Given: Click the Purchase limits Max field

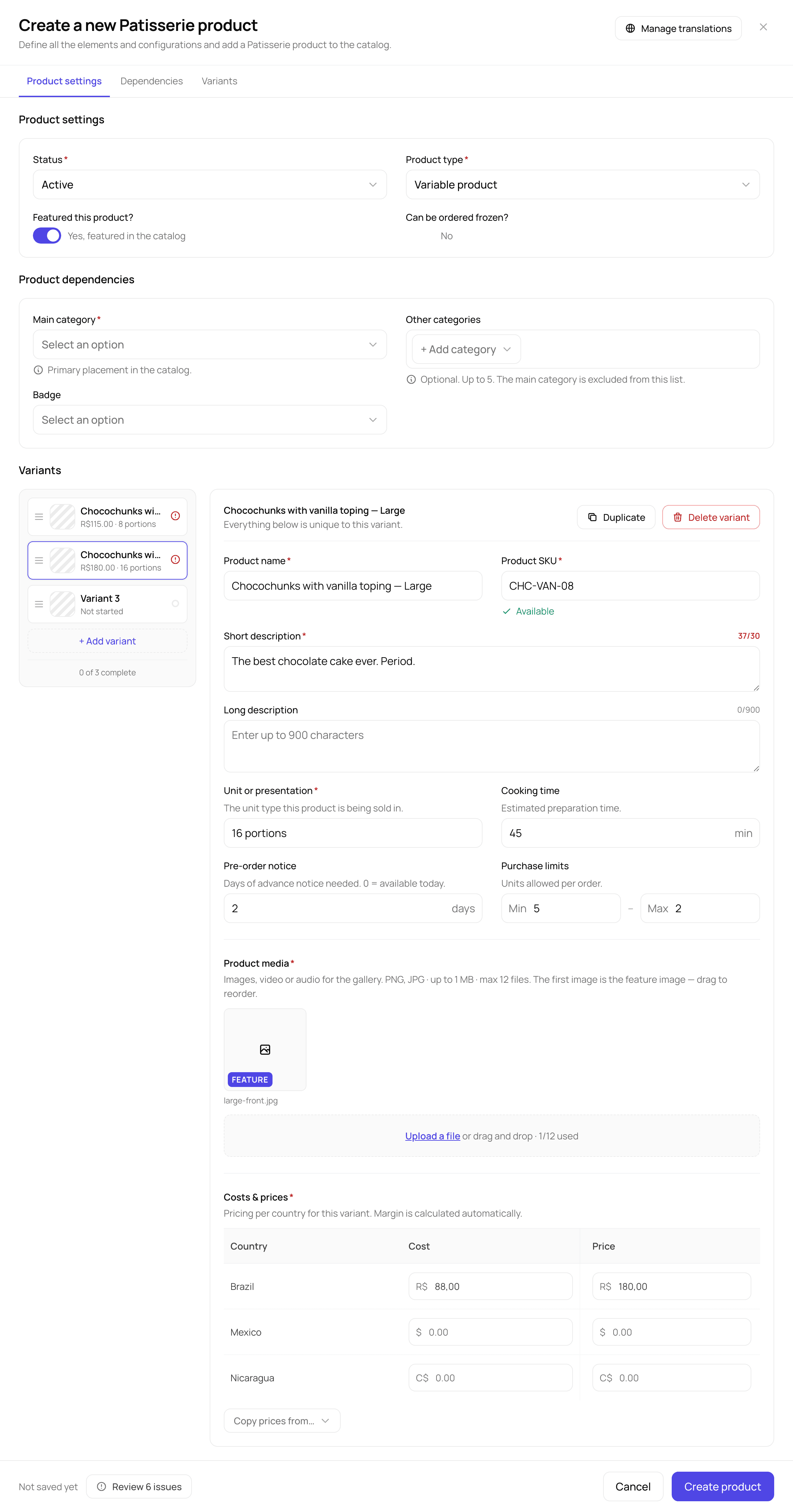Looking at the screenshot, I should (x=700, y=908).
